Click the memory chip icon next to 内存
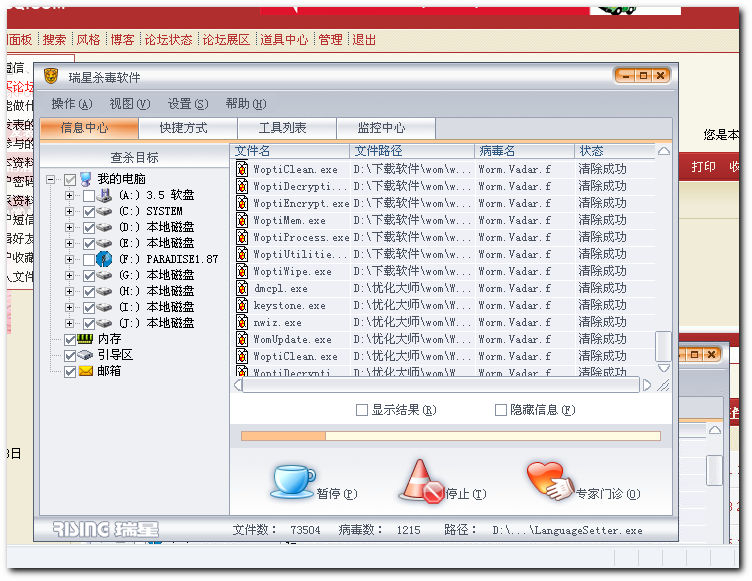The image size is (752, 581). coord(85,339)
